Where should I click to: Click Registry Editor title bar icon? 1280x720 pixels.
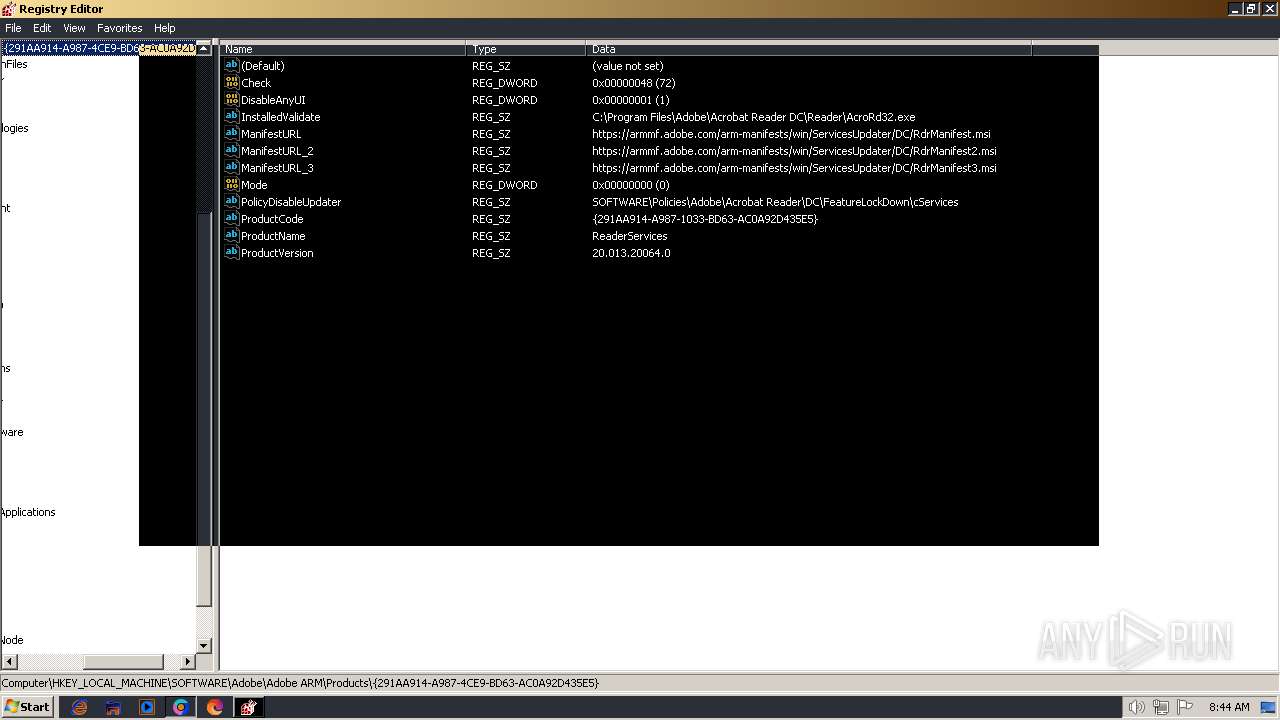coord(9,9)
